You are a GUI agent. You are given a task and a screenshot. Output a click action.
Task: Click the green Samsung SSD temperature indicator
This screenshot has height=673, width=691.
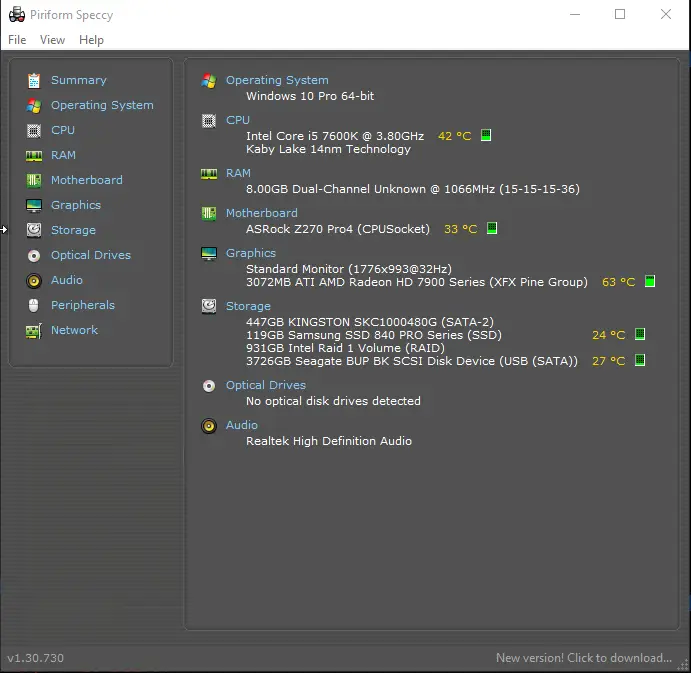click(640, 334)
